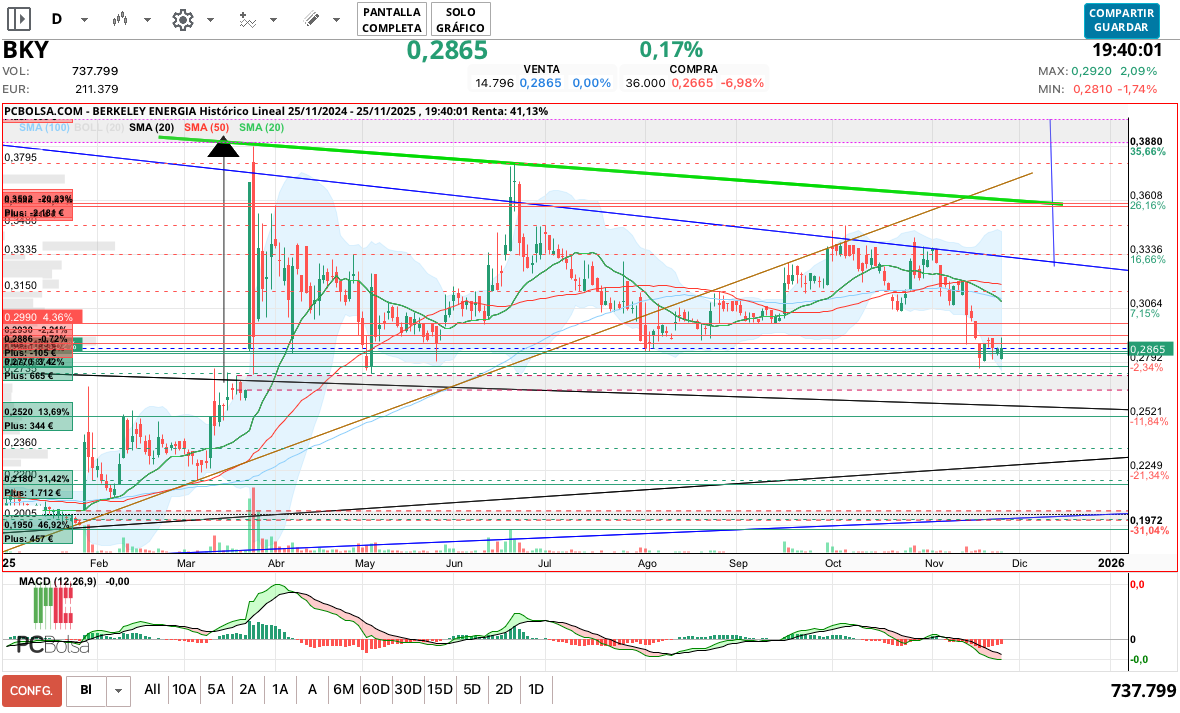
Task: Toggle the side panel icon
Action: tap(19, 19)
